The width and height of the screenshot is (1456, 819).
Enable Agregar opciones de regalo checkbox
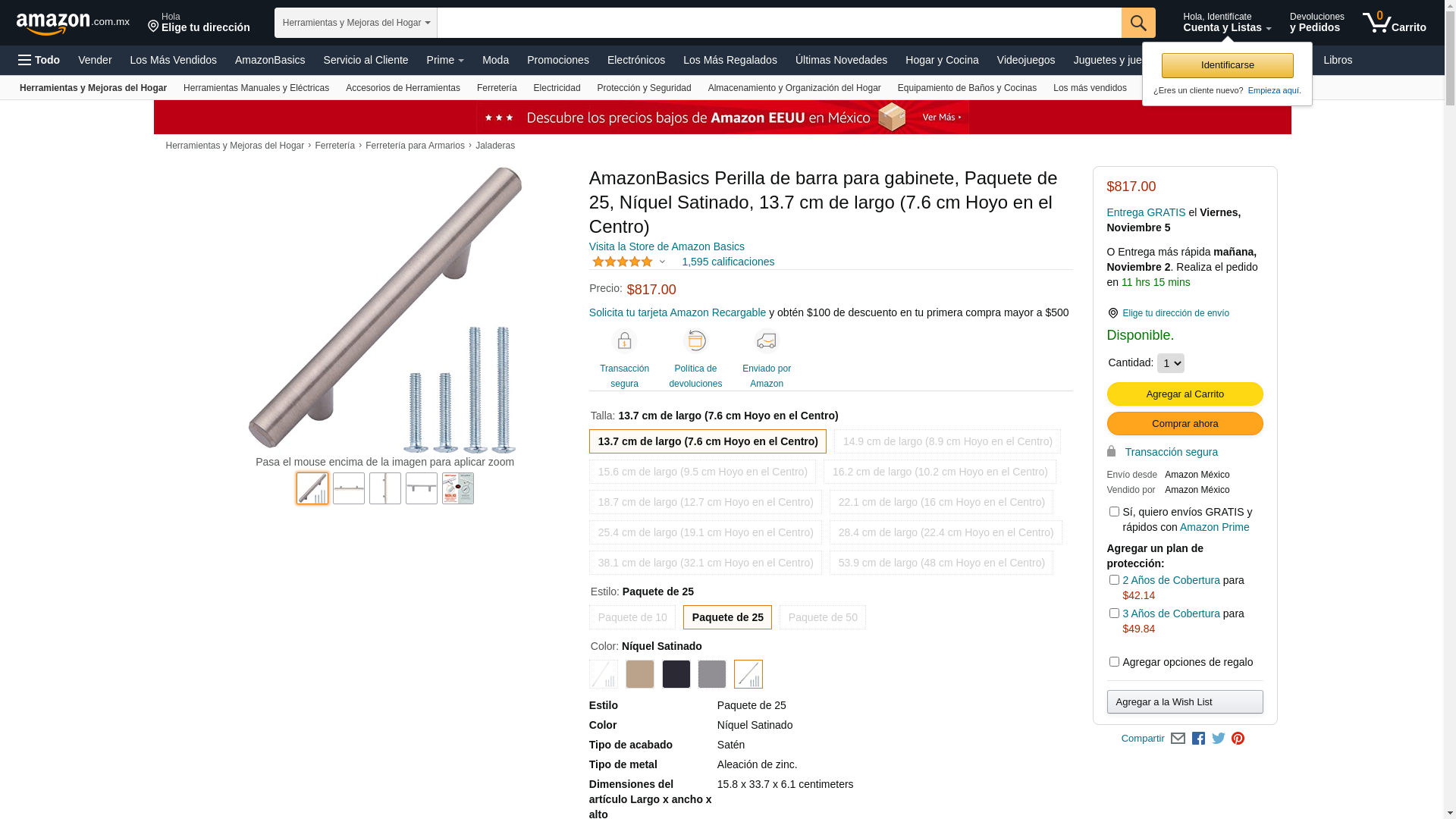coord(1114,662)
